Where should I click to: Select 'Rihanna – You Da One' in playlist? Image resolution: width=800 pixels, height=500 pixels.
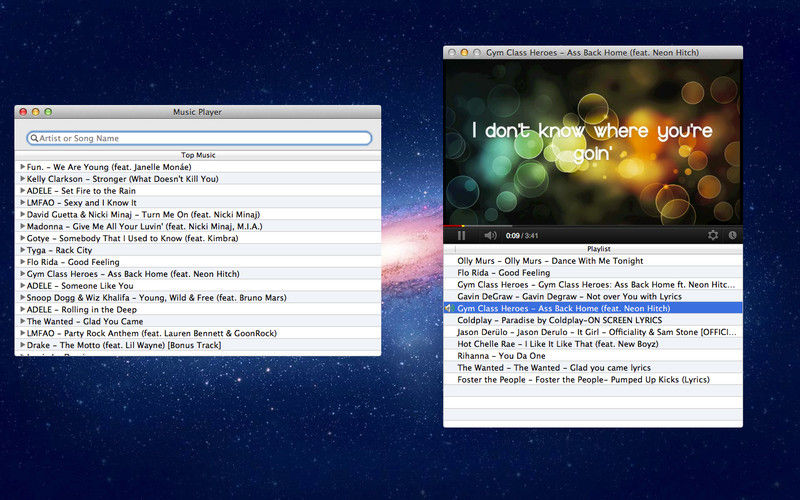(x=593, y=356)
